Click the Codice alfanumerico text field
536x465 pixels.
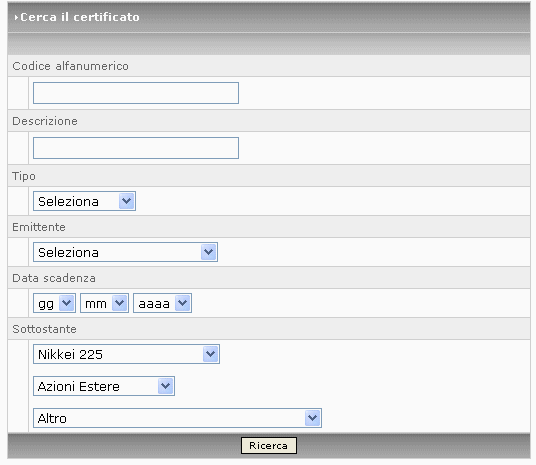click(x=136, y=93)
